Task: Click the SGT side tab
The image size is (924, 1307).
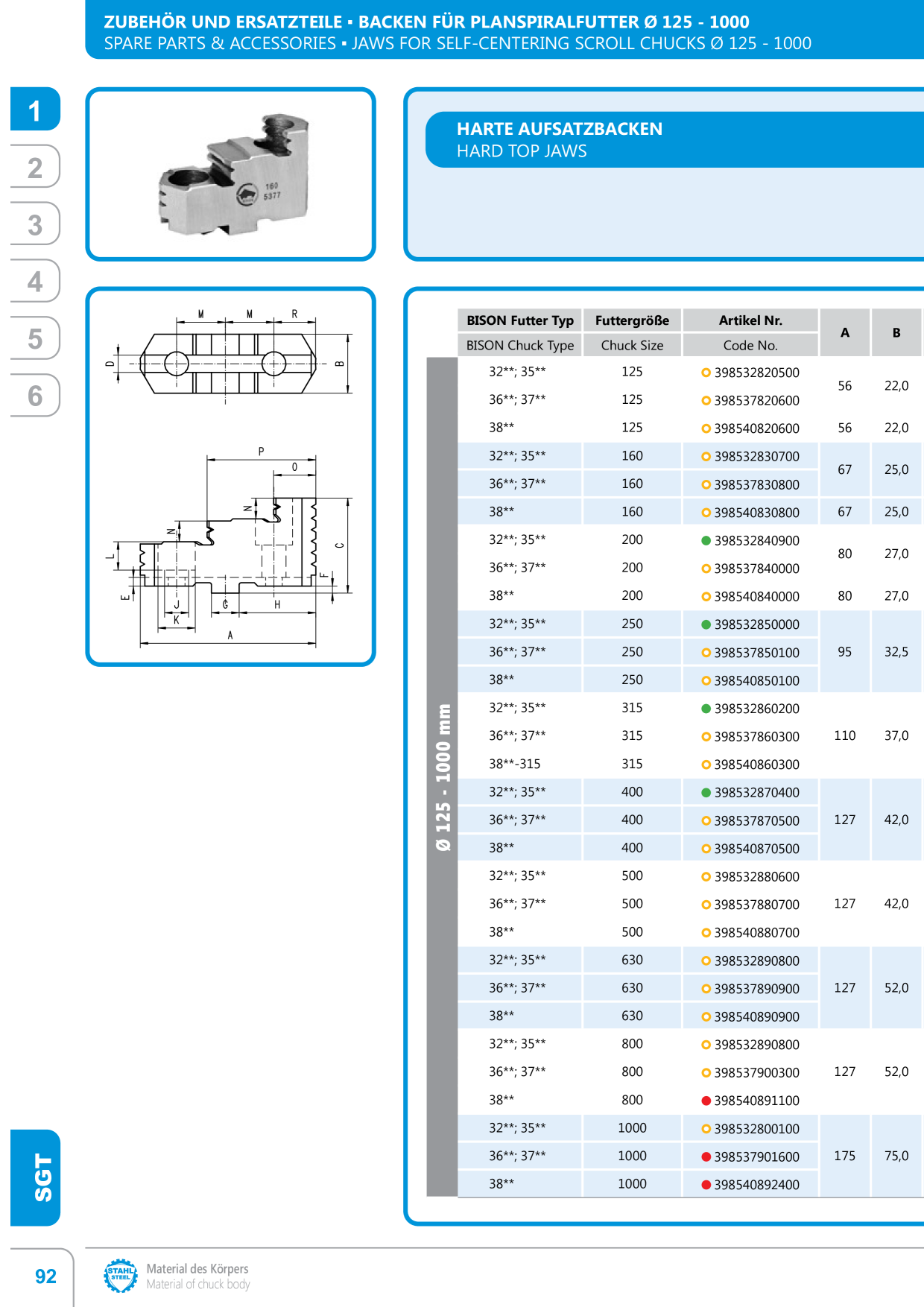Action: pyautogui.click(x=35, y=1177)
